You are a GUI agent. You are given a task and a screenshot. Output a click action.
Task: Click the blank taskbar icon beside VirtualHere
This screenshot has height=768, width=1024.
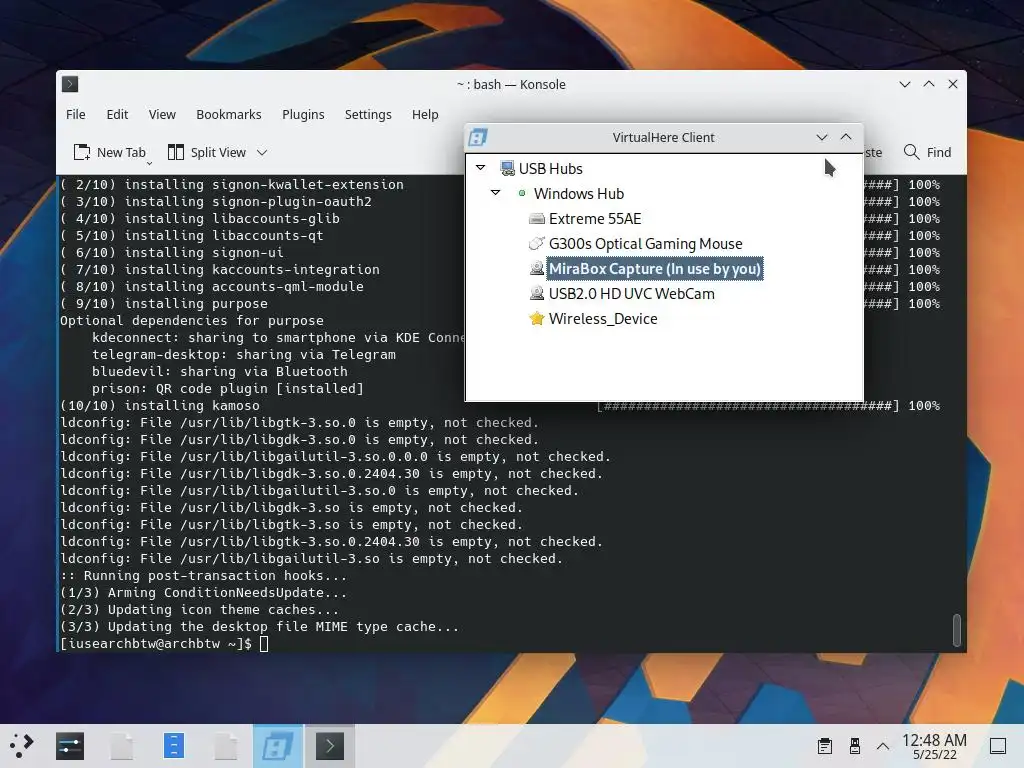pos(225,746)
